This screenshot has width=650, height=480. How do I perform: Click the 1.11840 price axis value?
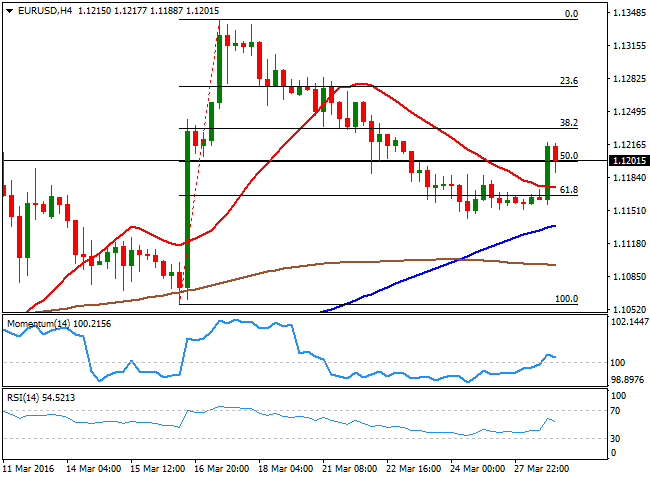point(629,178)
